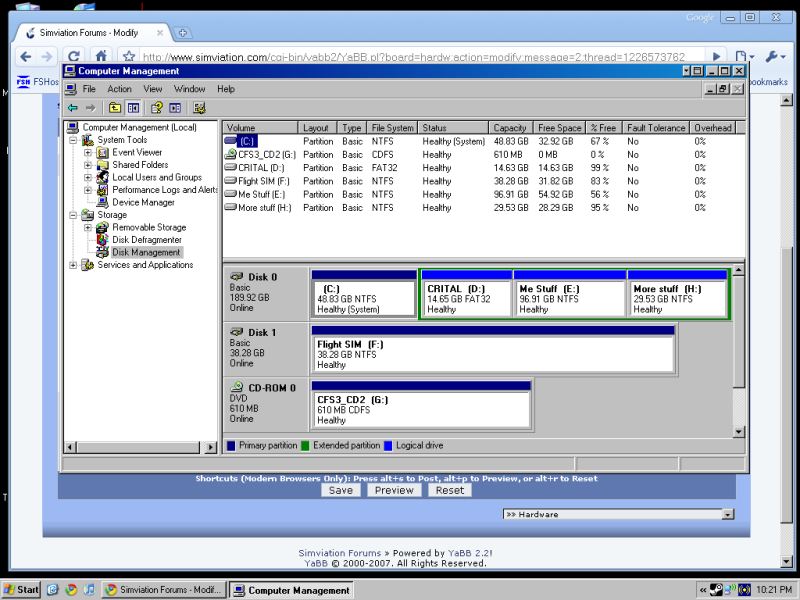800x600 pixels.
Task: Click the Up One Level folder icon
Action: tap(115, 108)
